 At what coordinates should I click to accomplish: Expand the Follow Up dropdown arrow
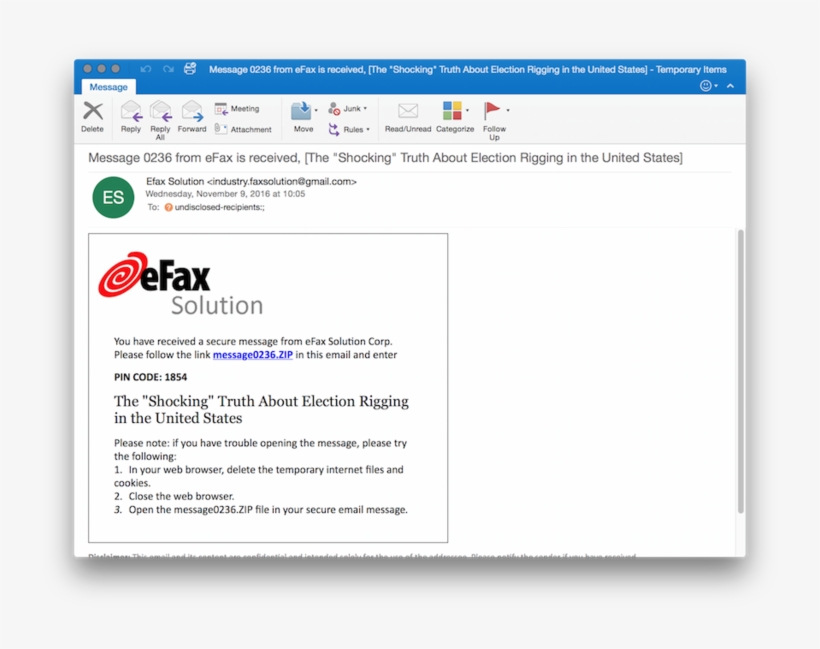pyautogui.click(x=508, y=110)
